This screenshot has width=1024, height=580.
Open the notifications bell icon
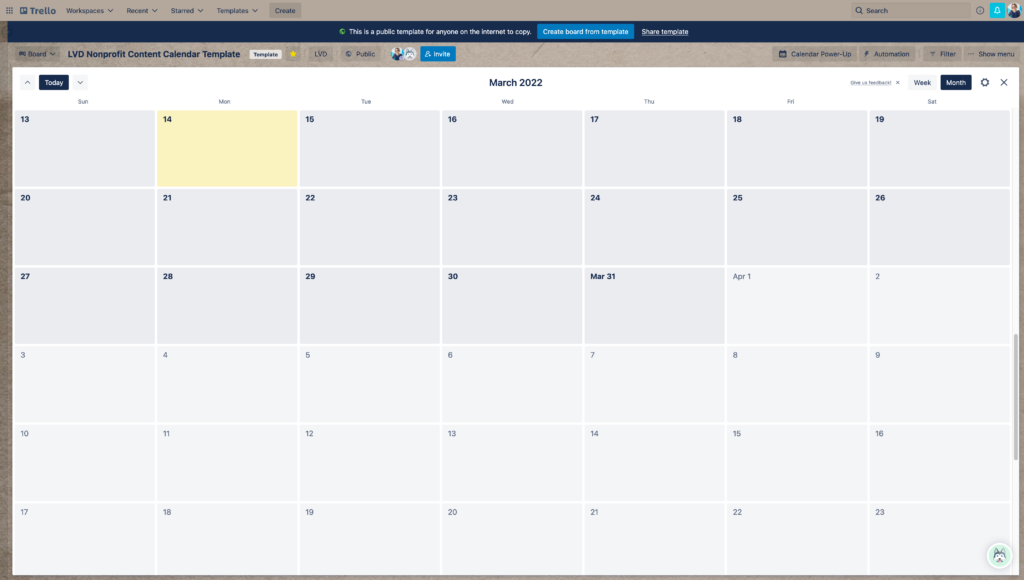(x=997, y=10)
